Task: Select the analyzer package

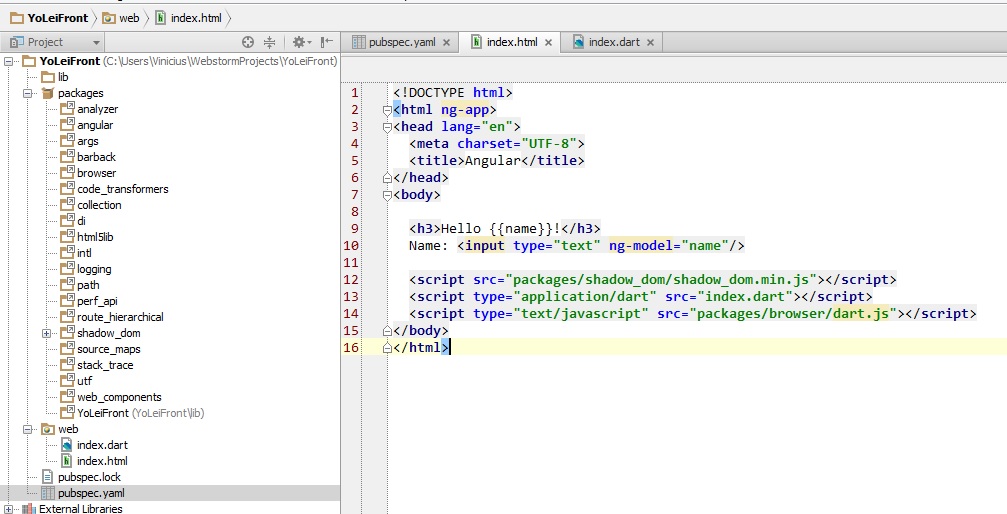Action: (x=98, y=109)
